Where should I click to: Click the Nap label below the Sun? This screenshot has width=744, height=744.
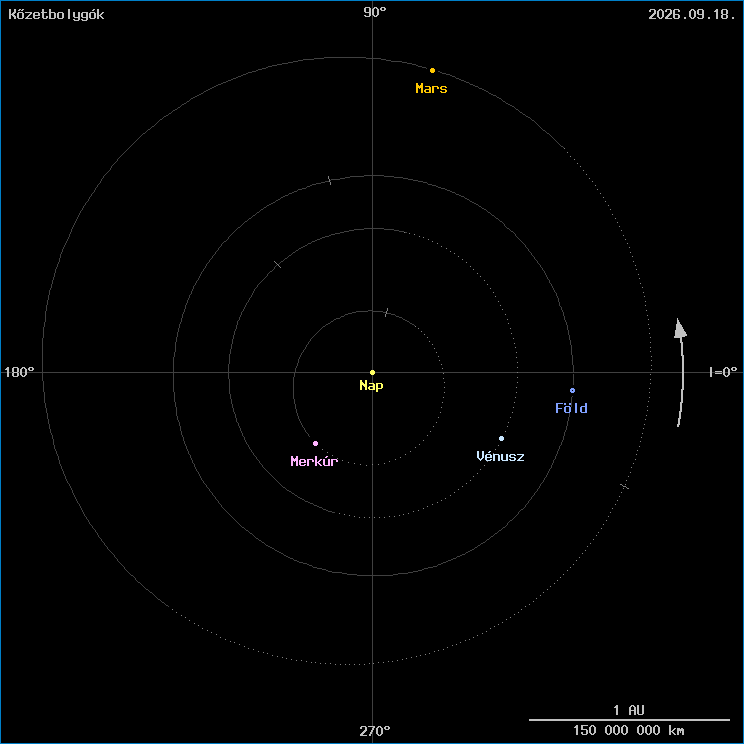click(x=371, y=385)
